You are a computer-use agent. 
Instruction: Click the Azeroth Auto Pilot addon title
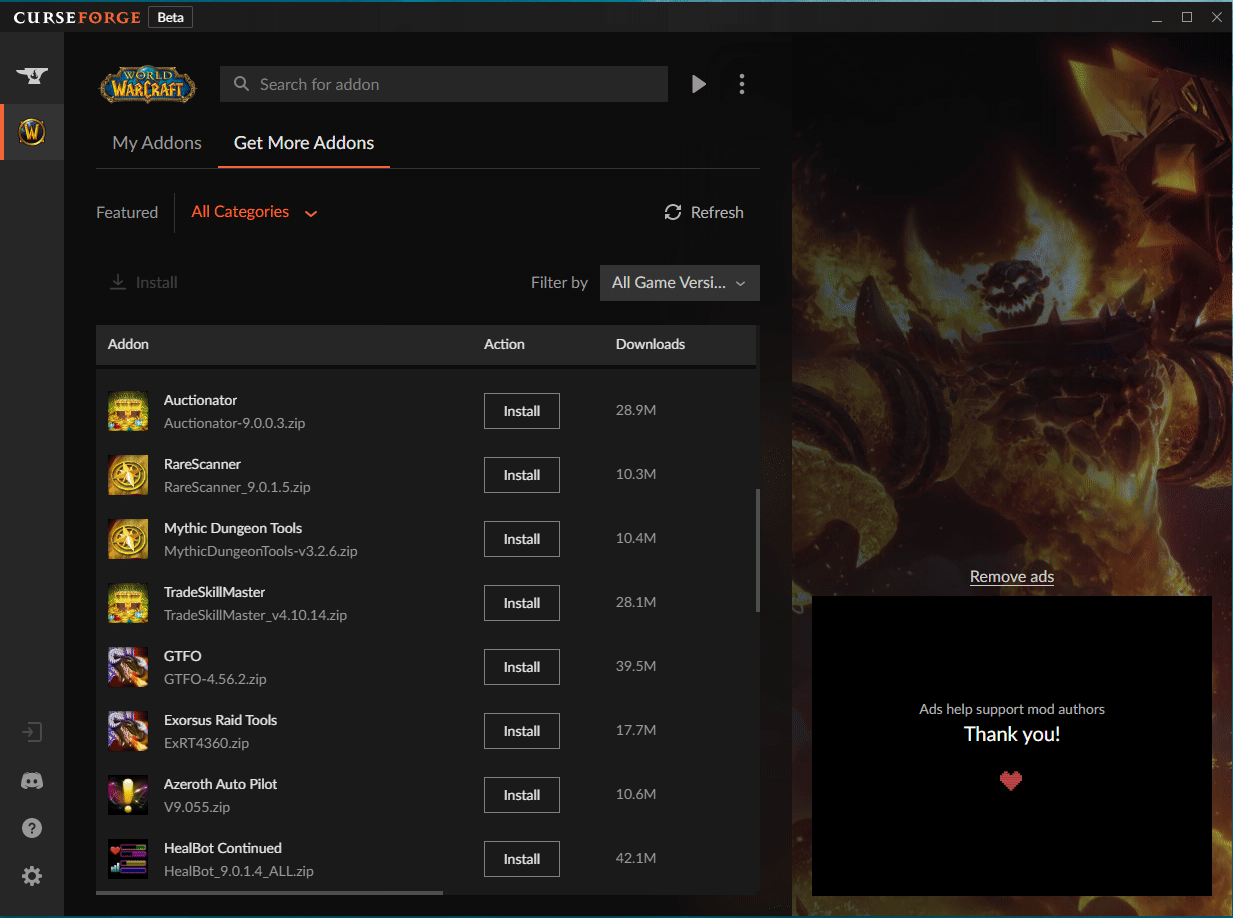click(221, 784)
